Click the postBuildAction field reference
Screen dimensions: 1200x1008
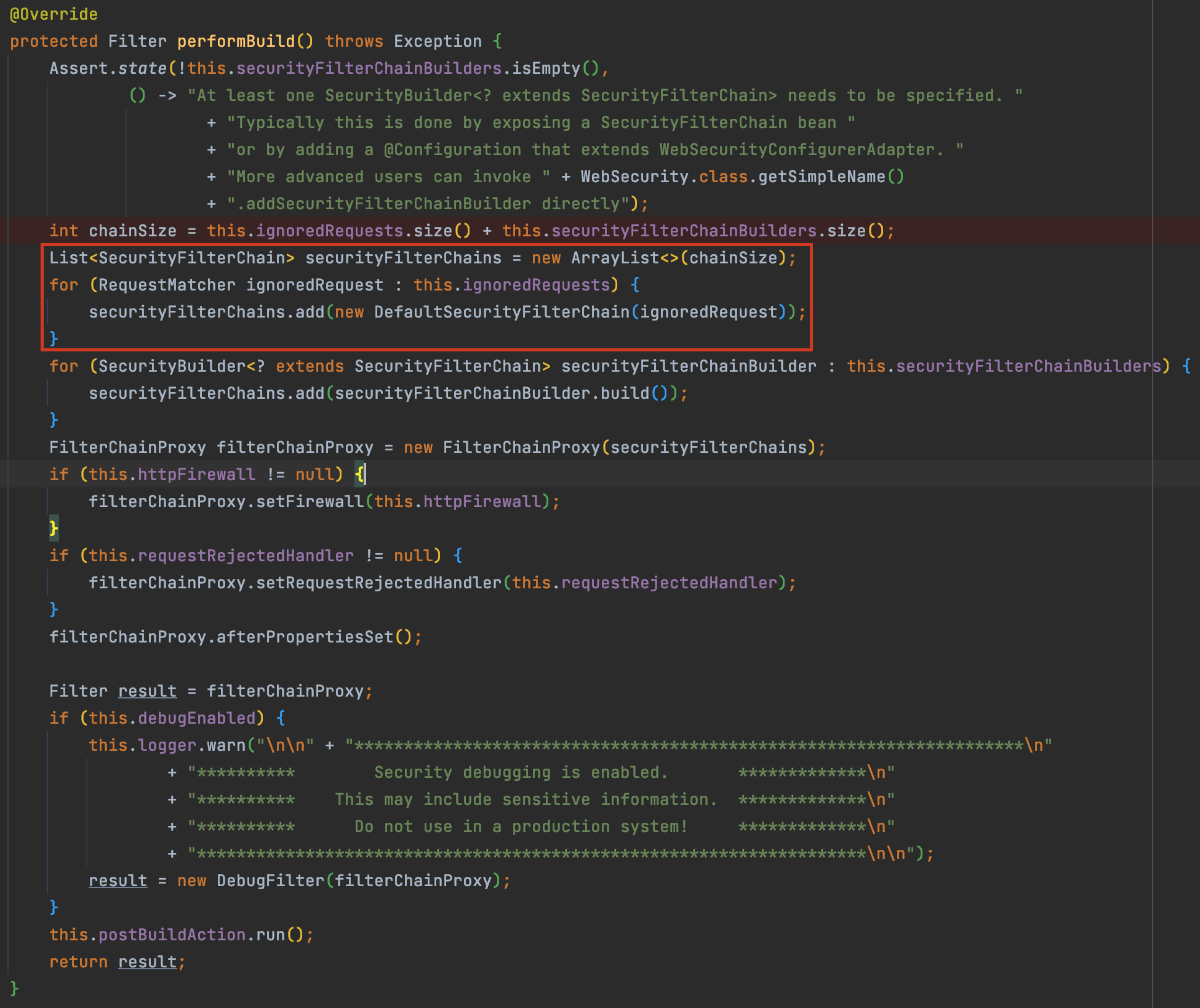coord(172,935)
